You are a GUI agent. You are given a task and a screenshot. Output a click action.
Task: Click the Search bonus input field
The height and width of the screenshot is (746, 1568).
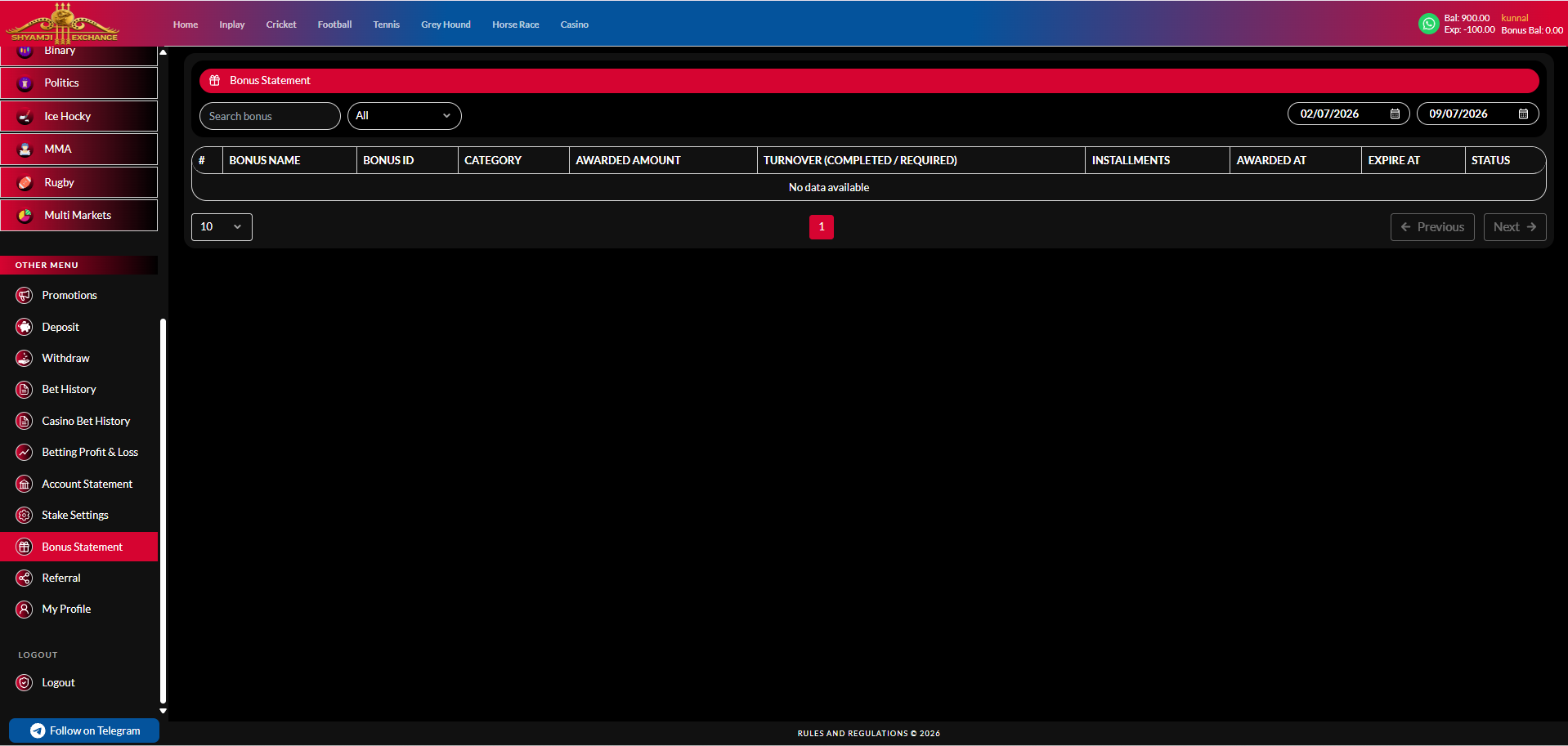pyautogui.click(x=270, y=116)
